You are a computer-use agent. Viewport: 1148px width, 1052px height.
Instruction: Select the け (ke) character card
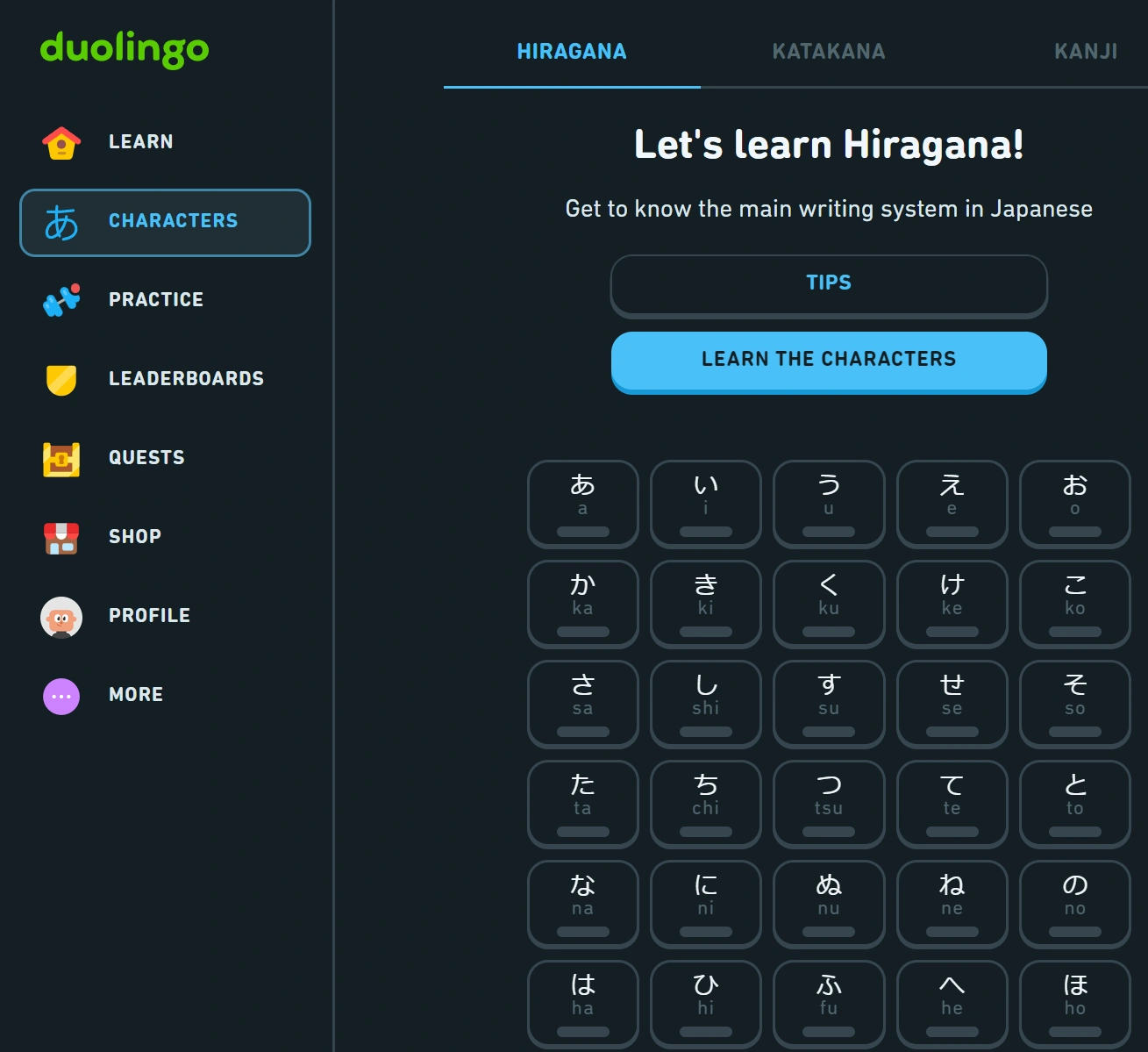(952, 604)
